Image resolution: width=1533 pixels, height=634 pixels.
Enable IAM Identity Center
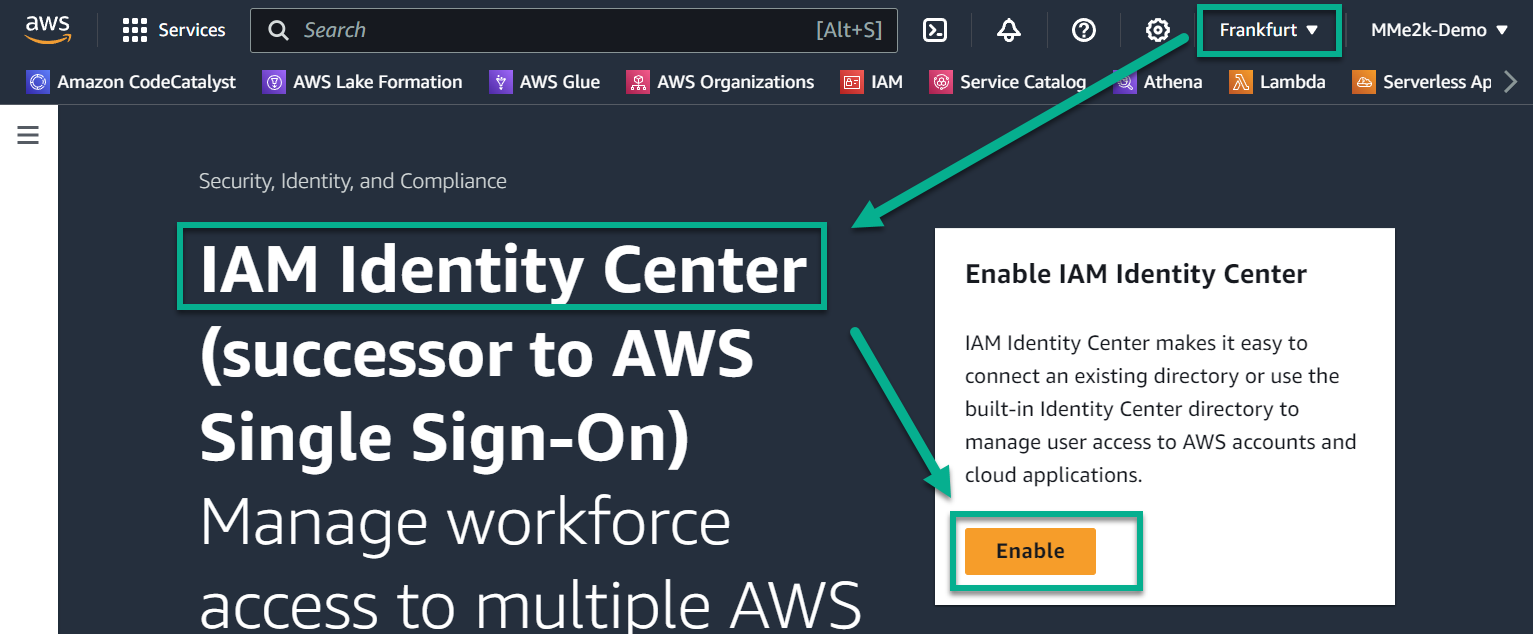(1029, 550)
